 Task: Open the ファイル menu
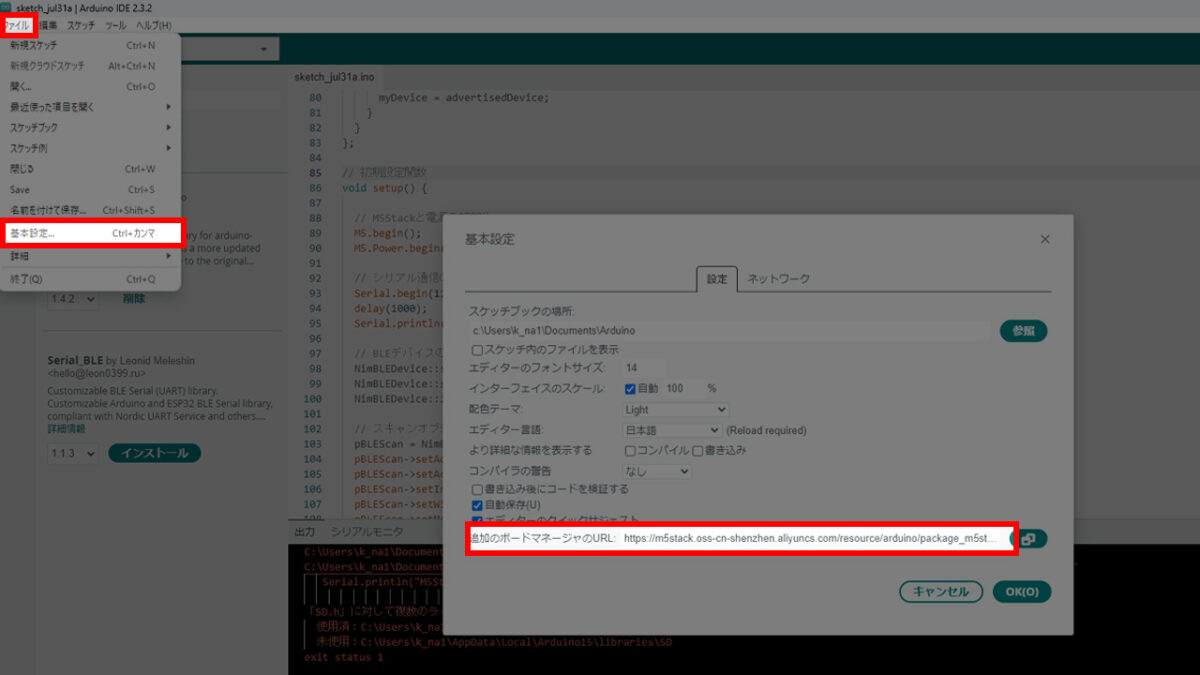[17, 25]
